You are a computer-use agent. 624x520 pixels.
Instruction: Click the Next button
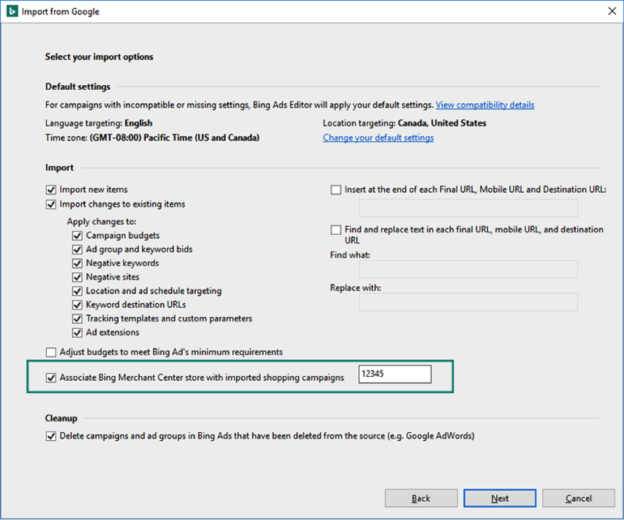pos(500,498)
